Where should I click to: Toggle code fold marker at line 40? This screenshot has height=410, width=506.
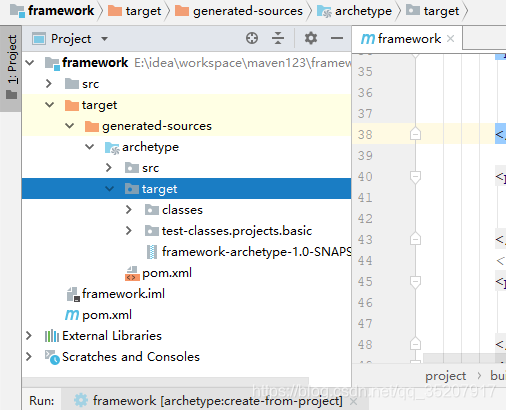pyautogui.click(x=415, y=177)
